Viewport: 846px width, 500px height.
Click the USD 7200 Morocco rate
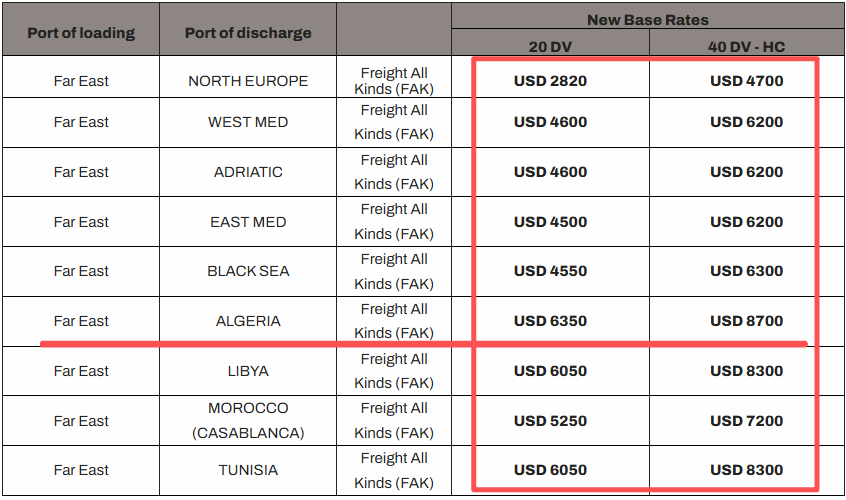(x=747, y=421)
